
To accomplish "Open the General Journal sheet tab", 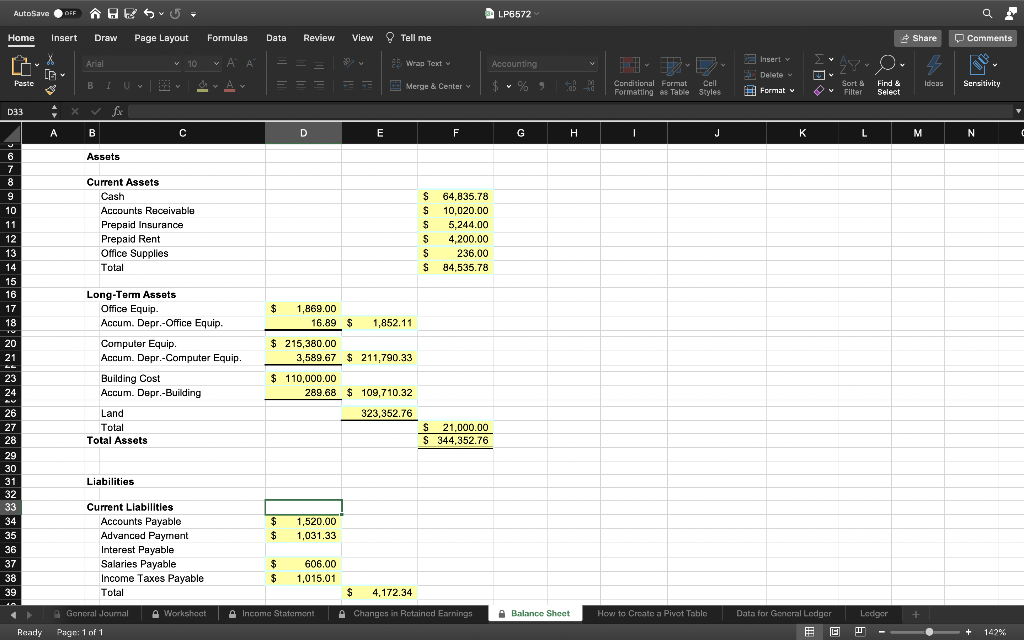I will (91, 613).
